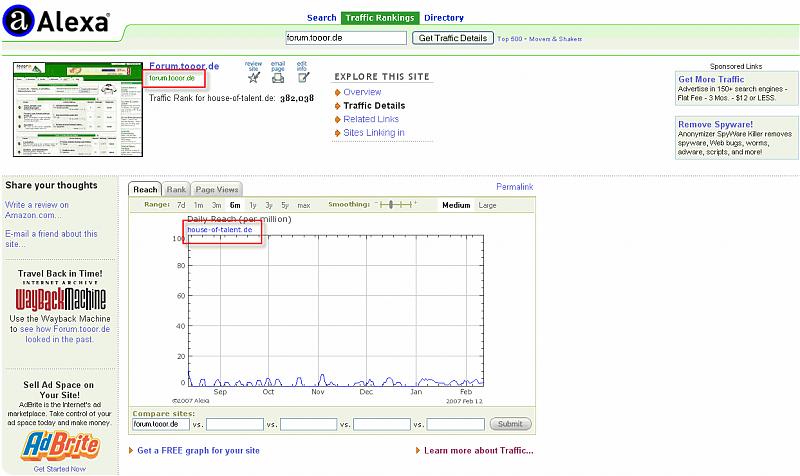Click the review site star icon
The height and width of the screenshot is (476, 800).
253,78
